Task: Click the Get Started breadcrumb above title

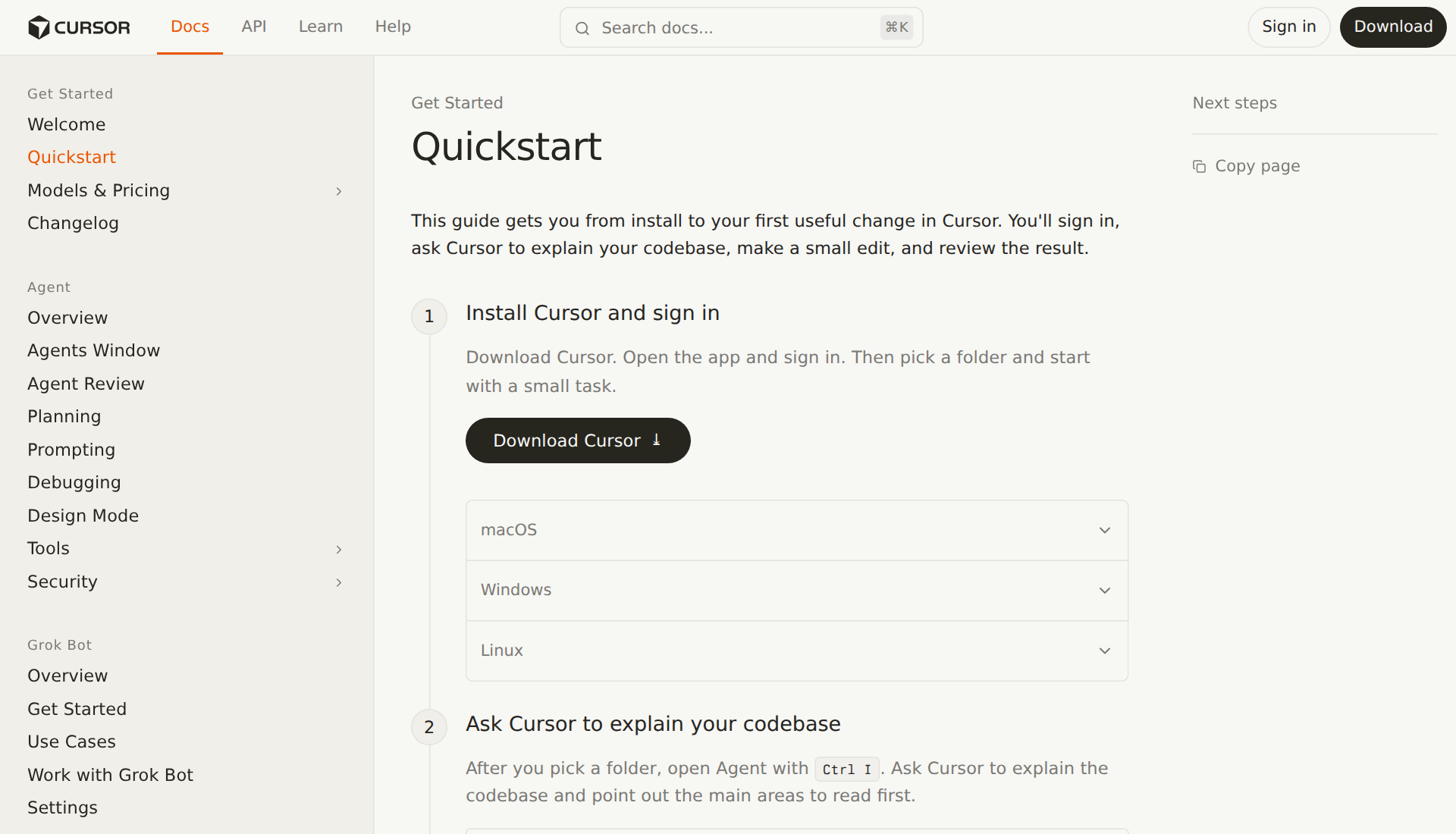Action: point(457,103)
